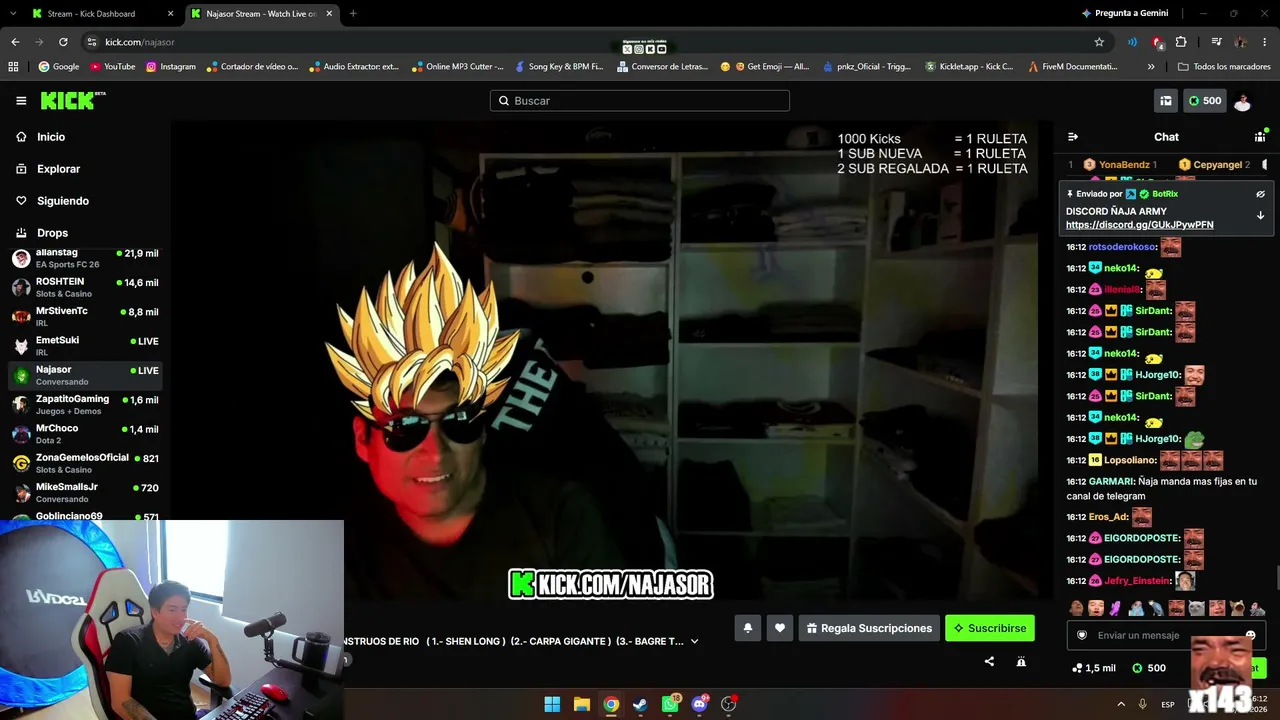Open MikeSmallsJr channel in the sidebar
Image resolution: width=1280 pixels, height=720 pixels.
[x=85, y=492]
